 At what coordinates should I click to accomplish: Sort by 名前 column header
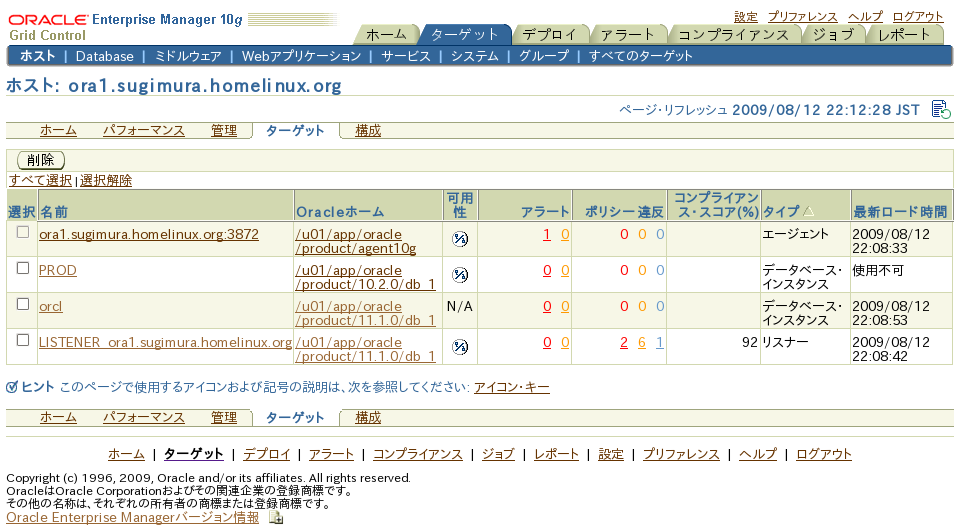tap(54, 212)
